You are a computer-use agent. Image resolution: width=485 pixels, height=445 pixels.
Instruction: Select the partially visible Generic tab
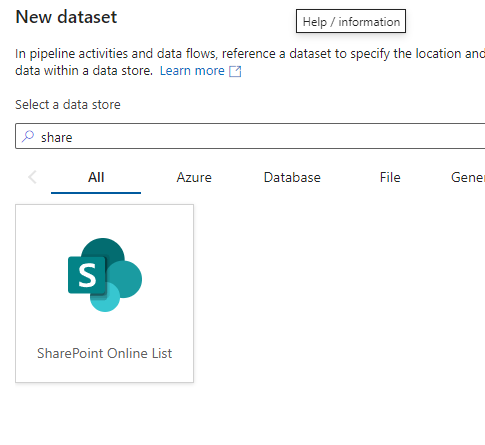[x=468, y=177]
